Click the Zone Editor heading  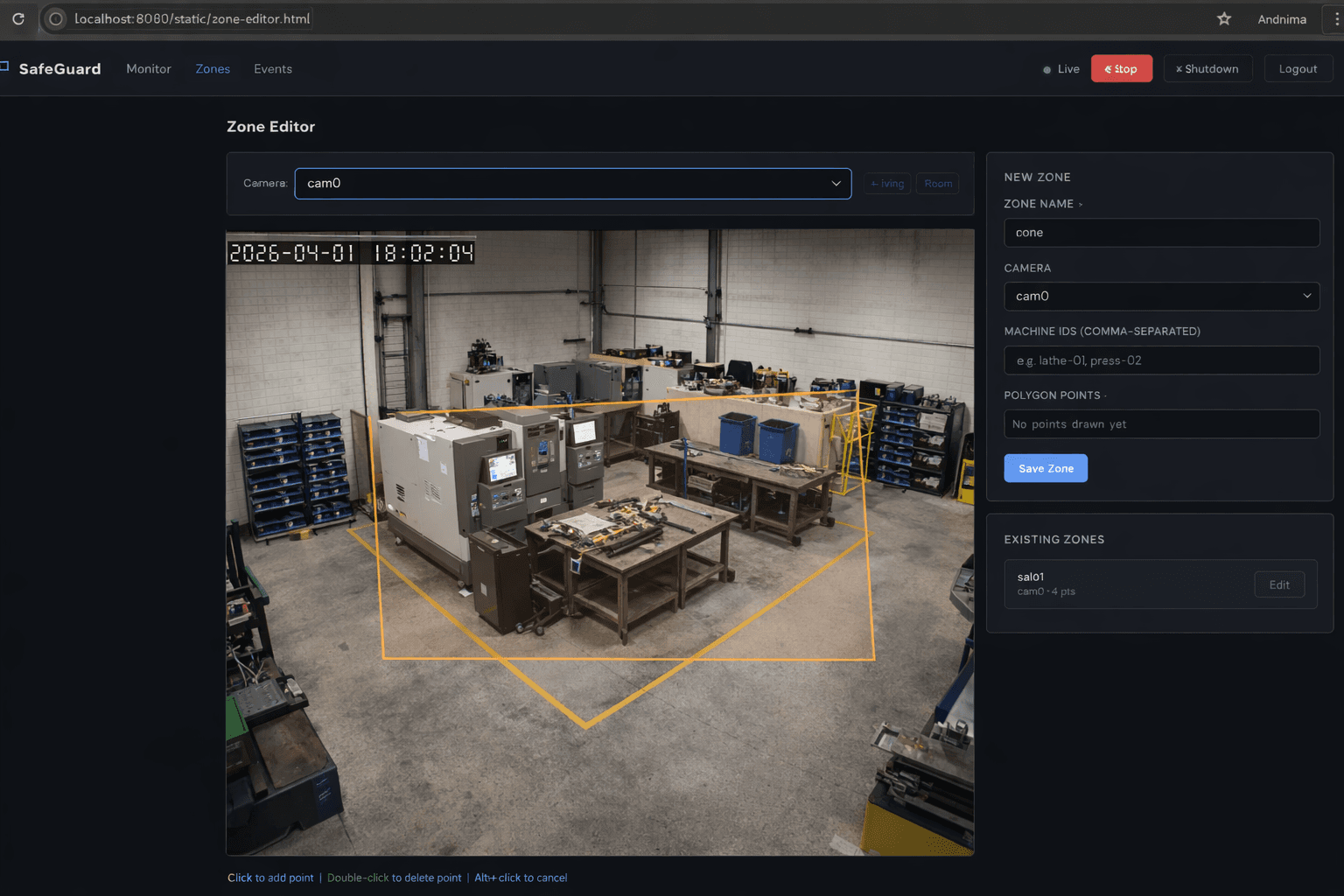pyautogui.click(x=270, y=127)
